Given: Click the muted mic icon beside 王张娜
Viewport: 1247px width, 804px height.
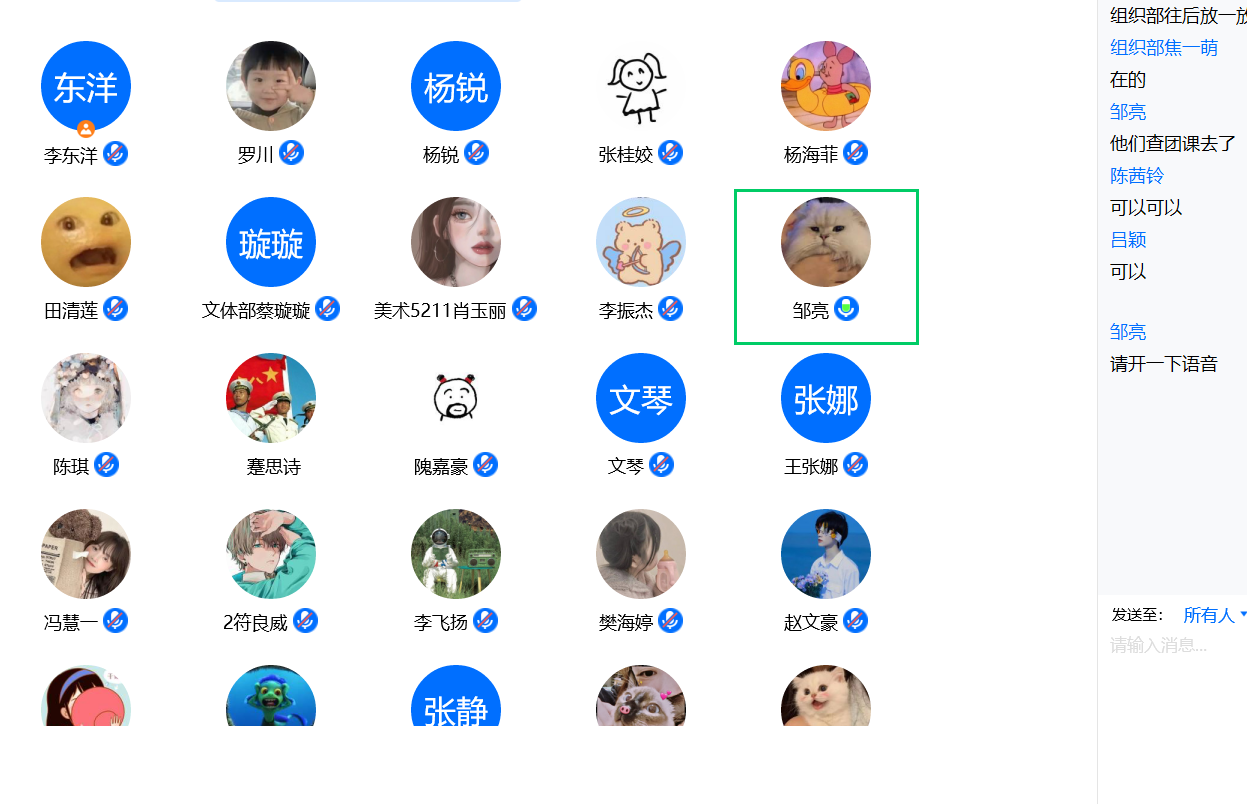Looking at the screenshot, I should pos(855,465).
